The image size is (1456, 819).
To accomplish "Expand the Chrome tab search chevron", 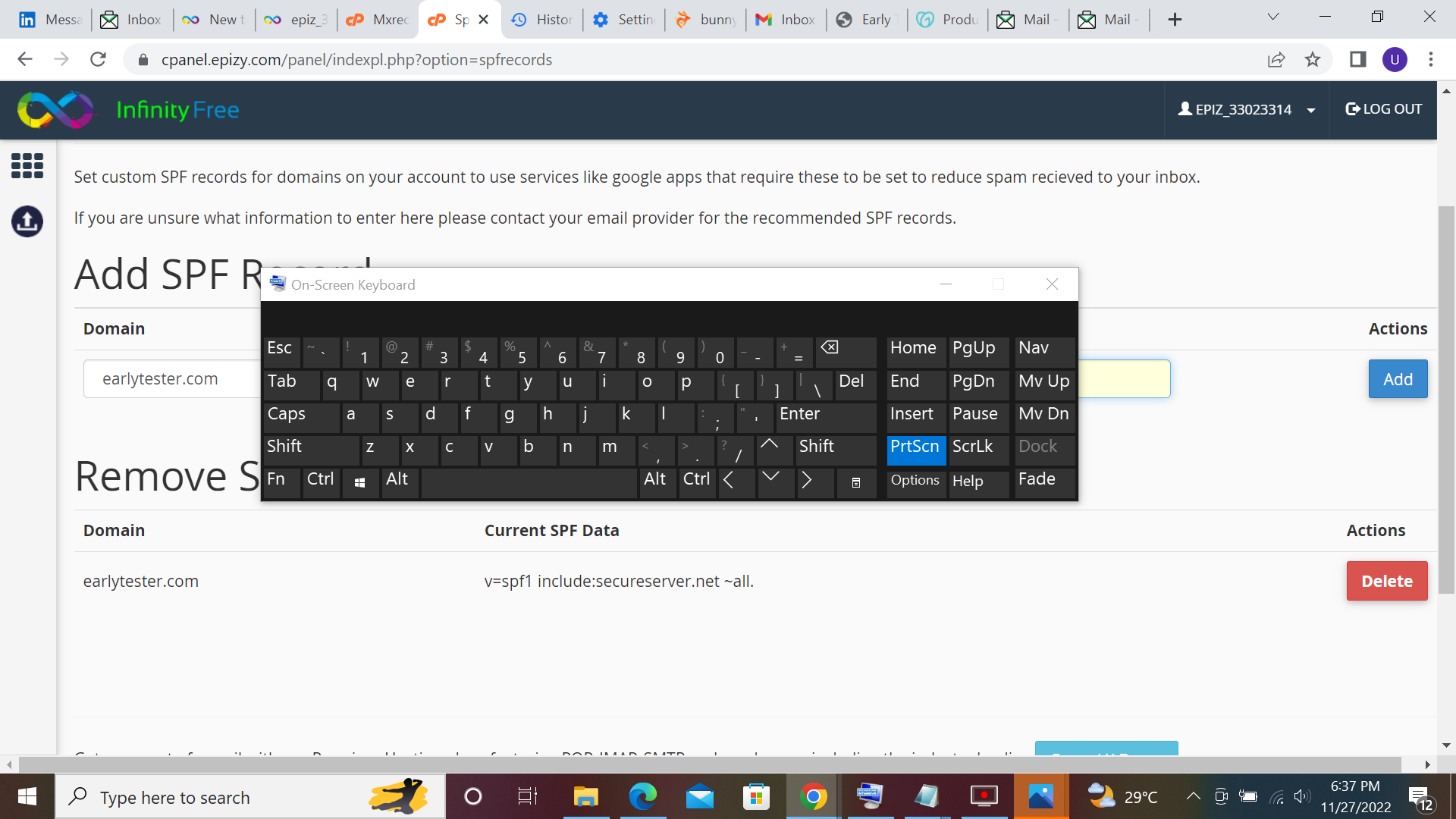I will click(x=1273, y=17).
